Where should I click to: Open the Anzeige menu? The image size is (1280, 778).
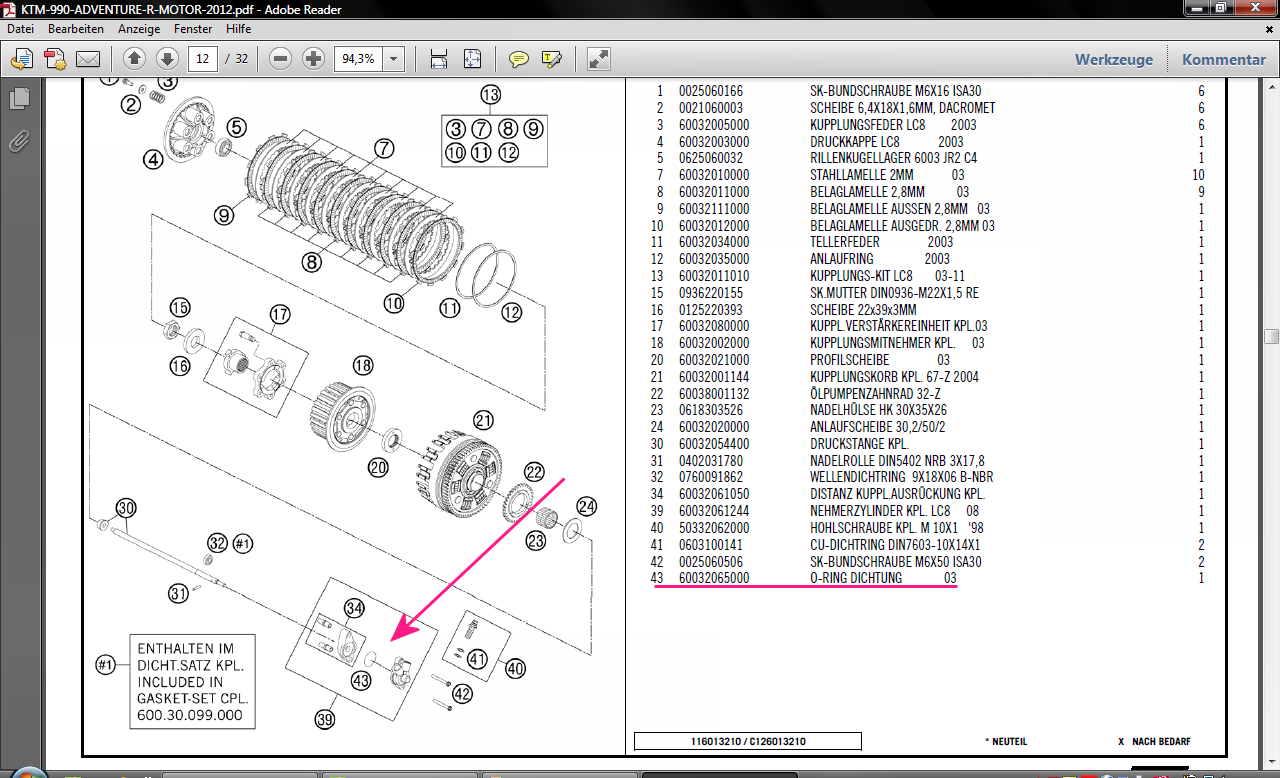(139, 29)
